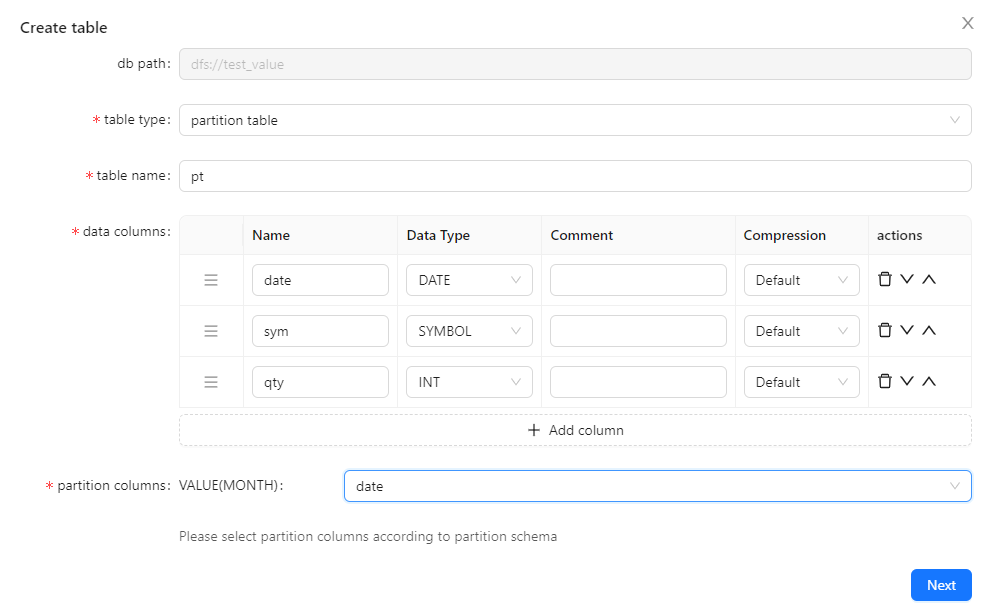Close the Create table dialog
This screenshot has width=993, height=616.
pyautogui.click(x=967, y=23)
